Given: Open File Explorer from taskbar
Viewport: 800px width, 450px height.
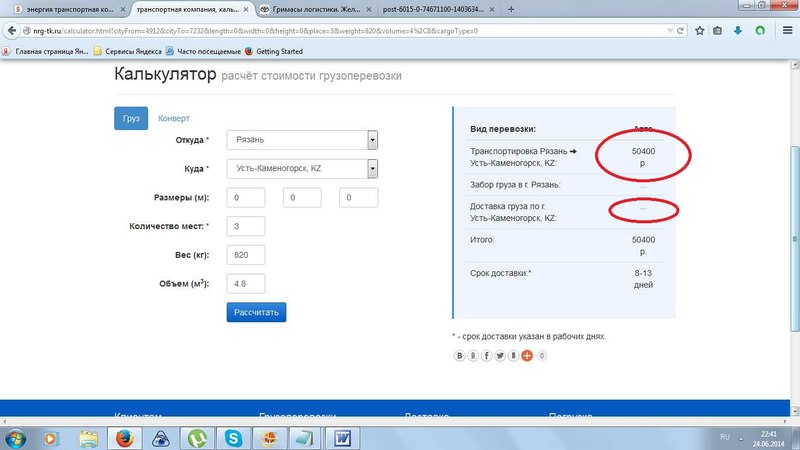Looking at the screenshot, I should [88, 439].
